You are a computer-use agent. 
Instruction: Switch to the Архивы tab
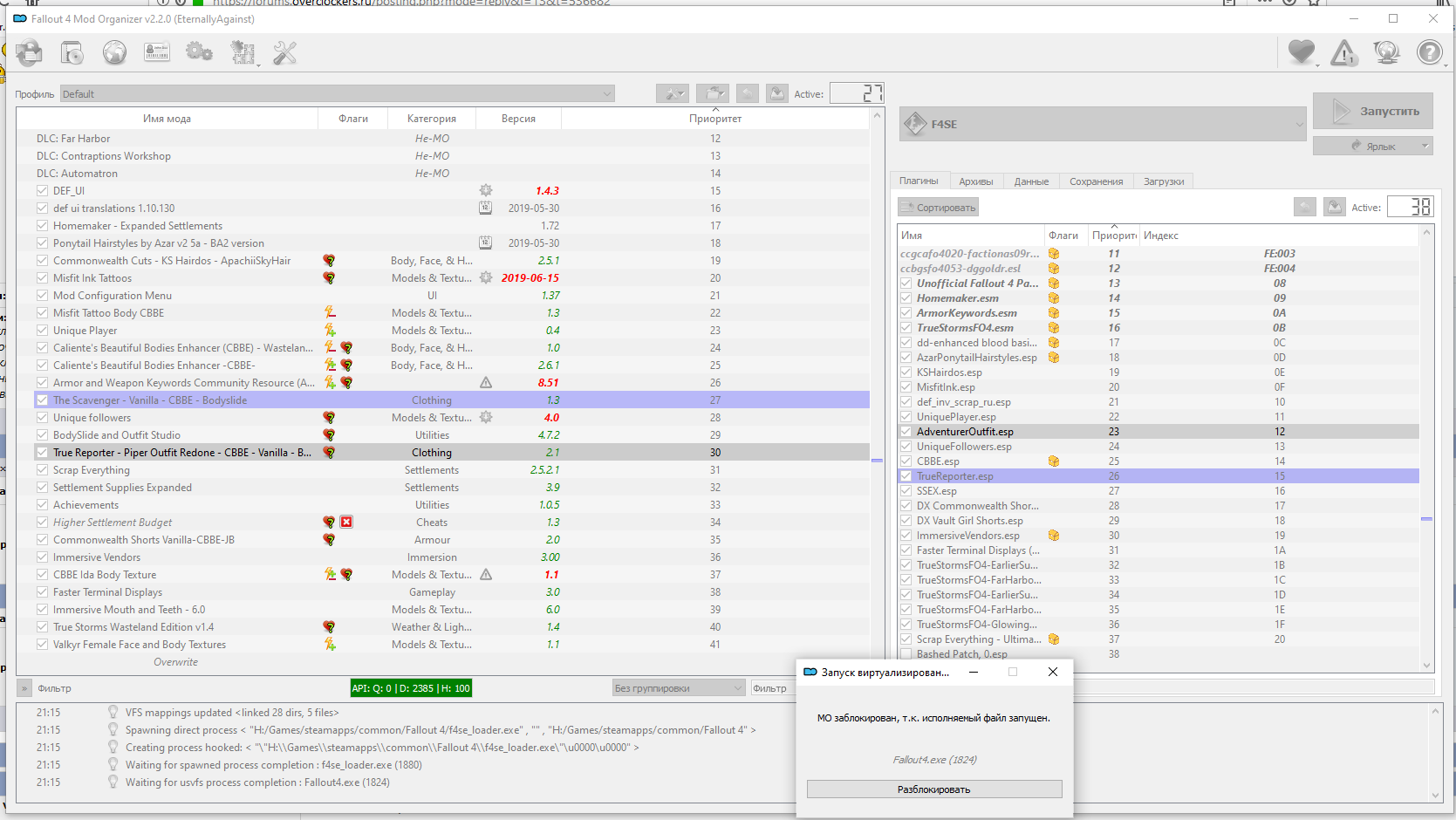click(x=976, y=181)
